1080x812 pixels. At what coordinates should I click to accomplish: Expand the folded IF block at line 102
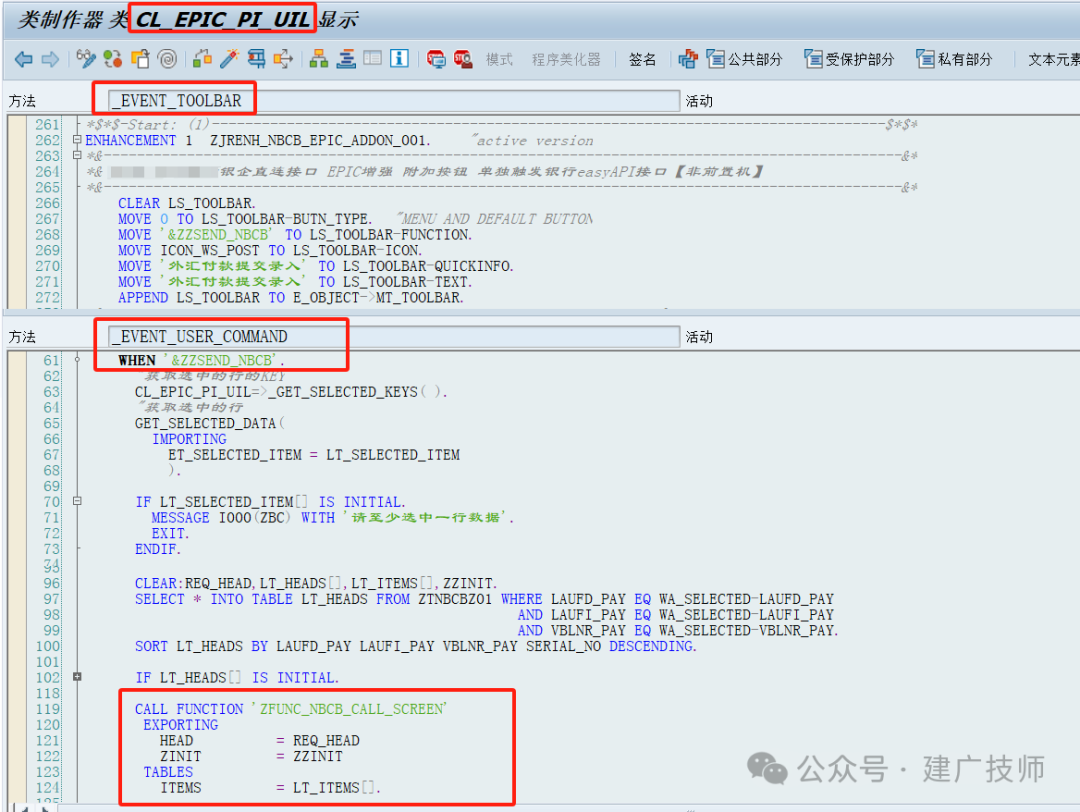pos(77,677)
